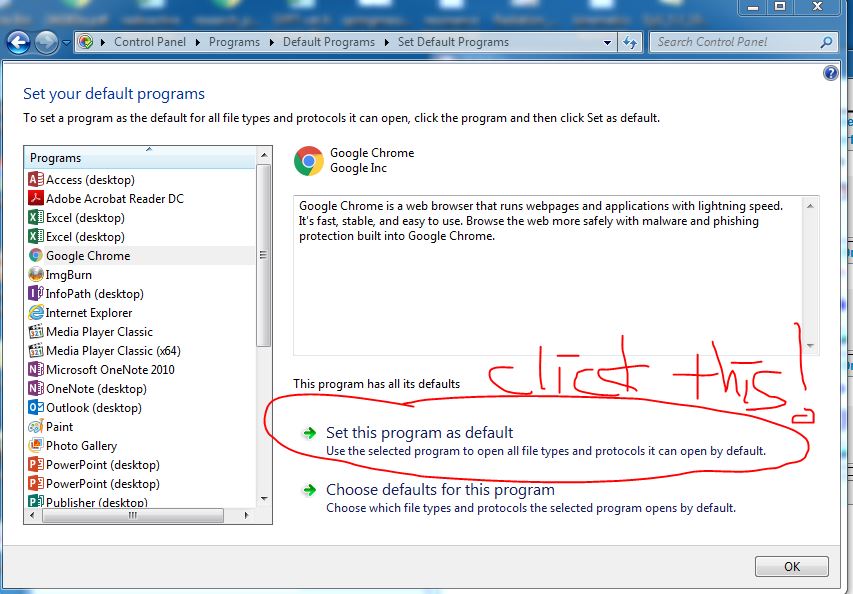Select the first PowerPoint (desktop) icon
This screenshot has height=594, width=853.
[x=35, y=465]
